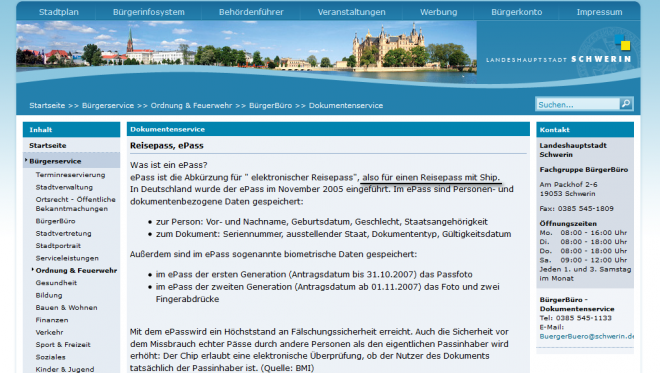This screenshot has height=373, width=660.
Task: Open Sport & Freizeit sidebar link
Action: pos(63,344)
